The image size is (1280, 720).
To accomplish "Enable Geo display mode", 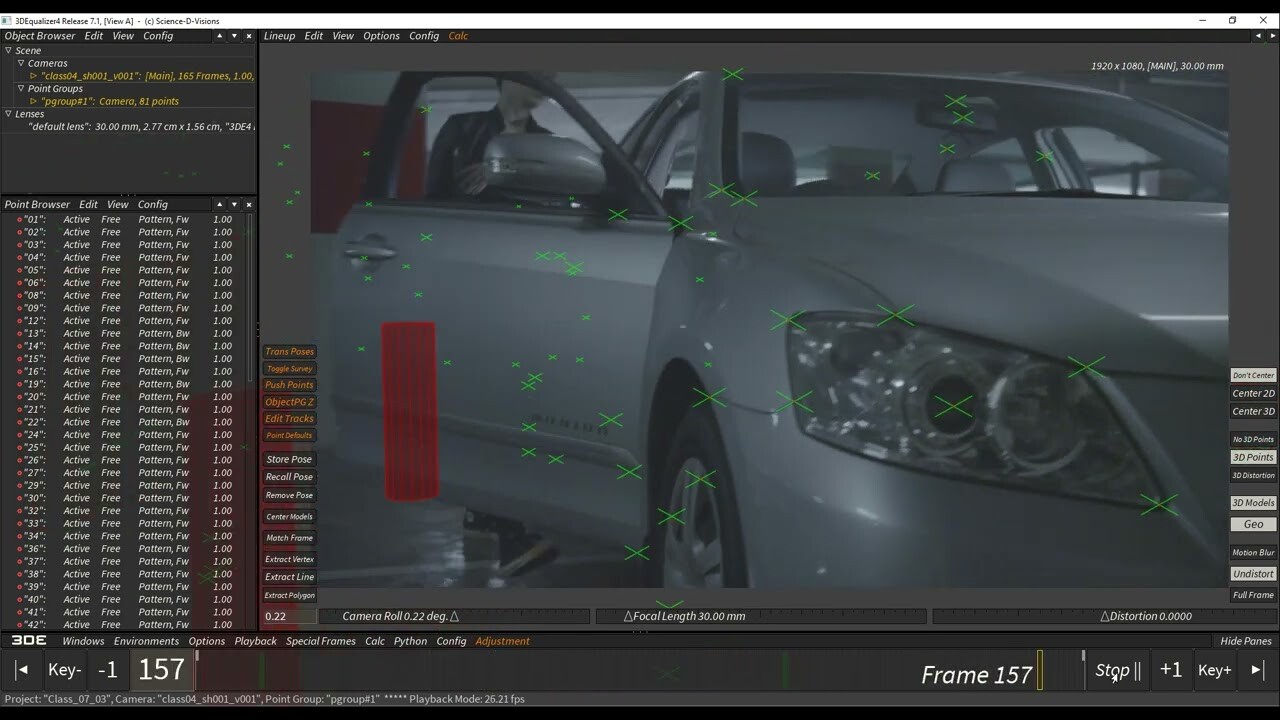I will [1253, 523].
